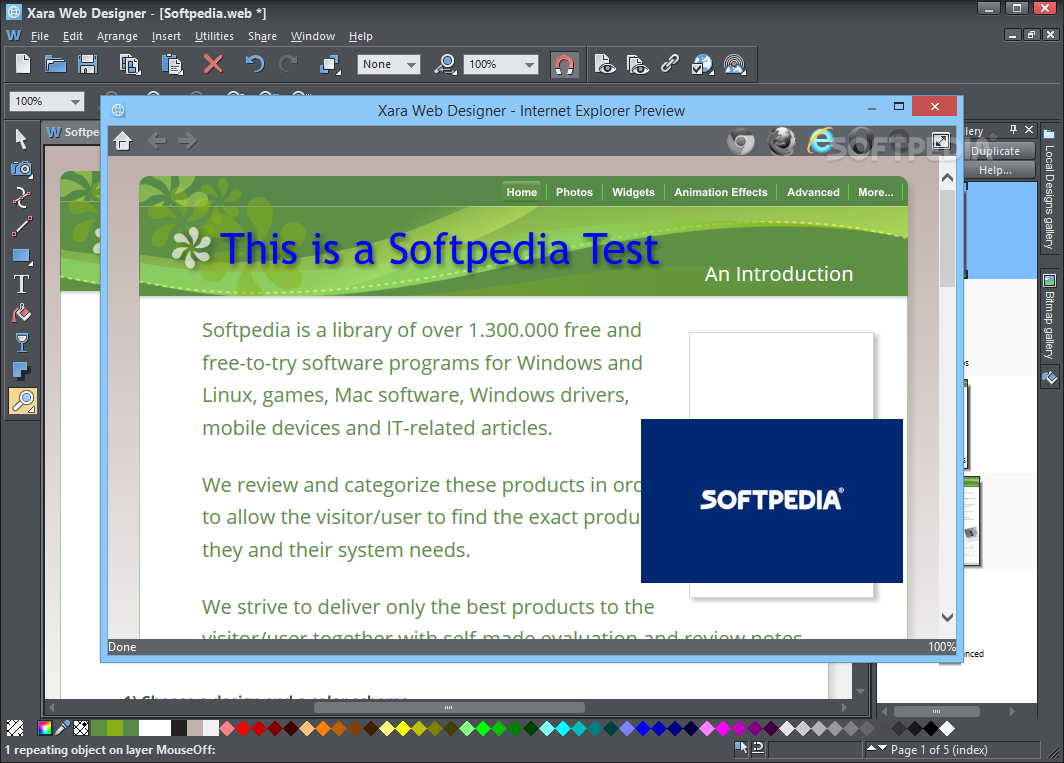Click the globe with checkmark export icon
Image resolution: width=1064 pixels, height=763 pixels.
(702, 64)
